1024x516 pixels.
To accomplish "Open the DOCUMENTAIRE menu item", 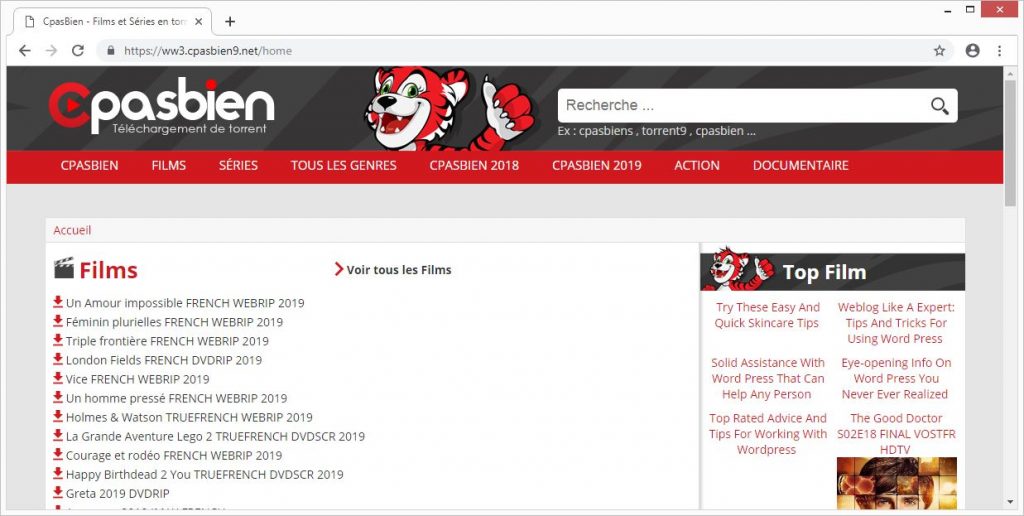I will click(801, 165).
